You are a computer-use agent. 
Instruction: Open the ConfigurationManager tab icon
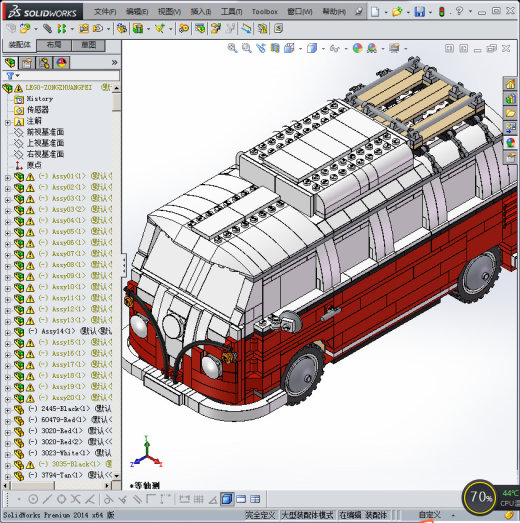click(x=44, y=63)
